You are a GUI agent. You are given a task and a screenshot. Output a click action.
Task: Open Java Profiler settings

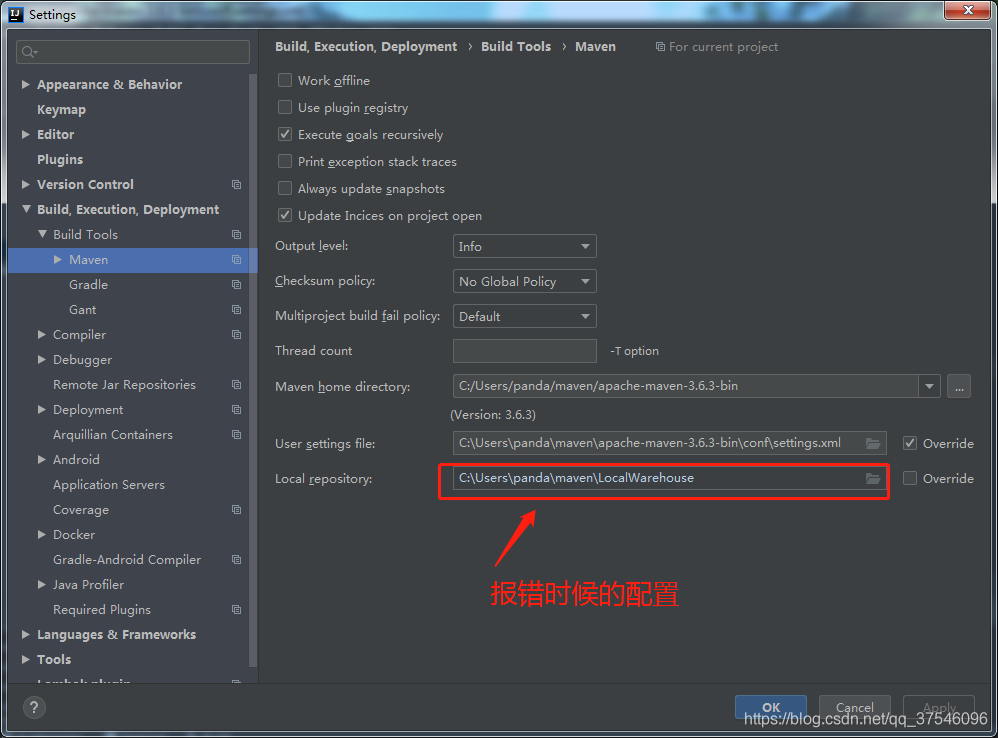coord(88,585)
